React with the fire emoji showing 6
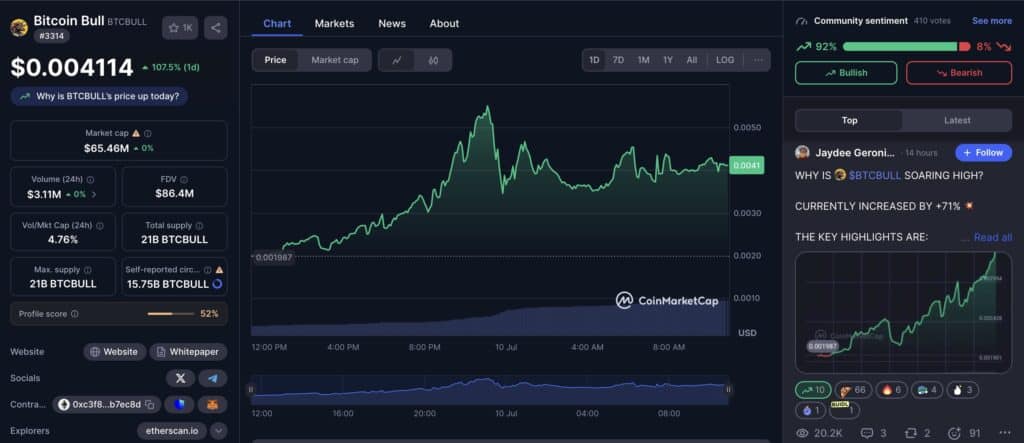This screenshot has height=443, width=1024. (x=891, y=390)
